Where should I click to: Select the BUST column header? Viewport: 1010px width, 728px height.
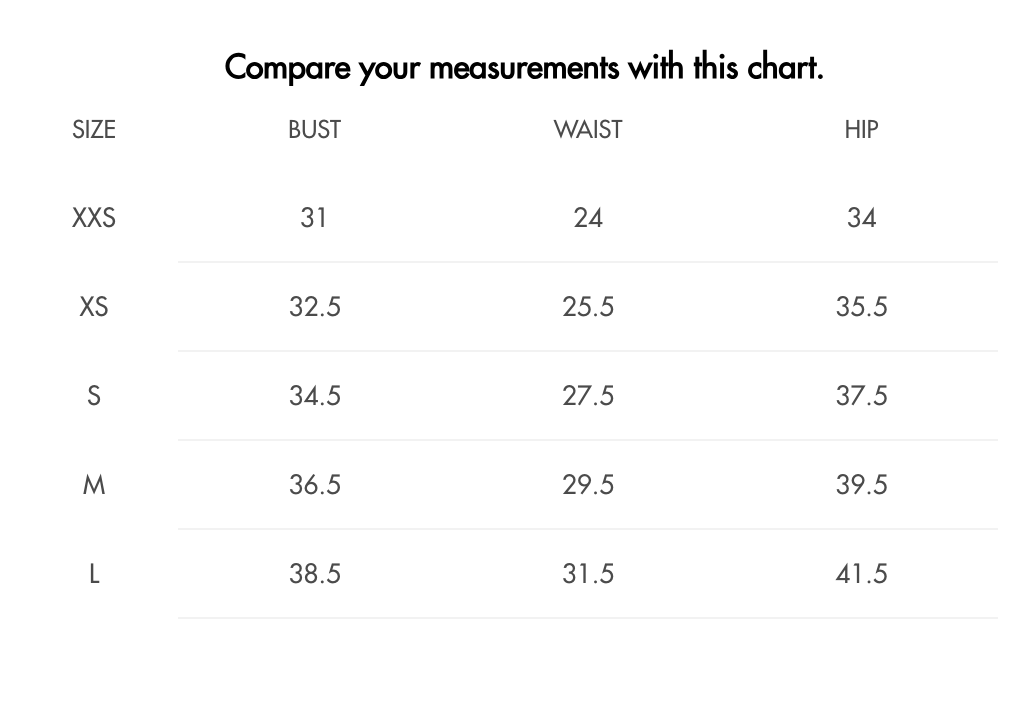[x=314, y=130]
